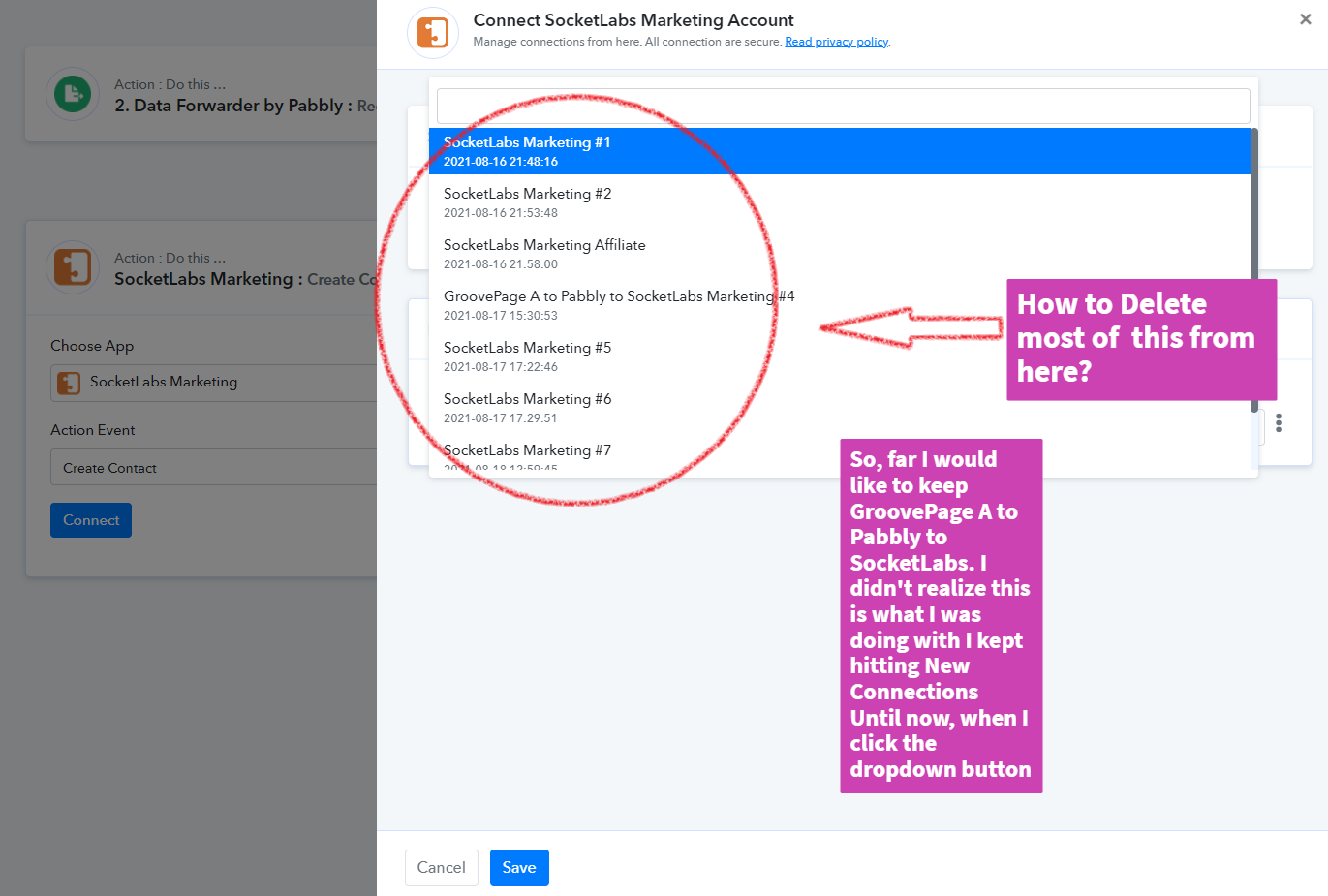Viewport: 1328px width, 896px height.
Task: Select GroovePage A to Pabbly to SocketLabs Marketing #4
Action: point(840,305)
